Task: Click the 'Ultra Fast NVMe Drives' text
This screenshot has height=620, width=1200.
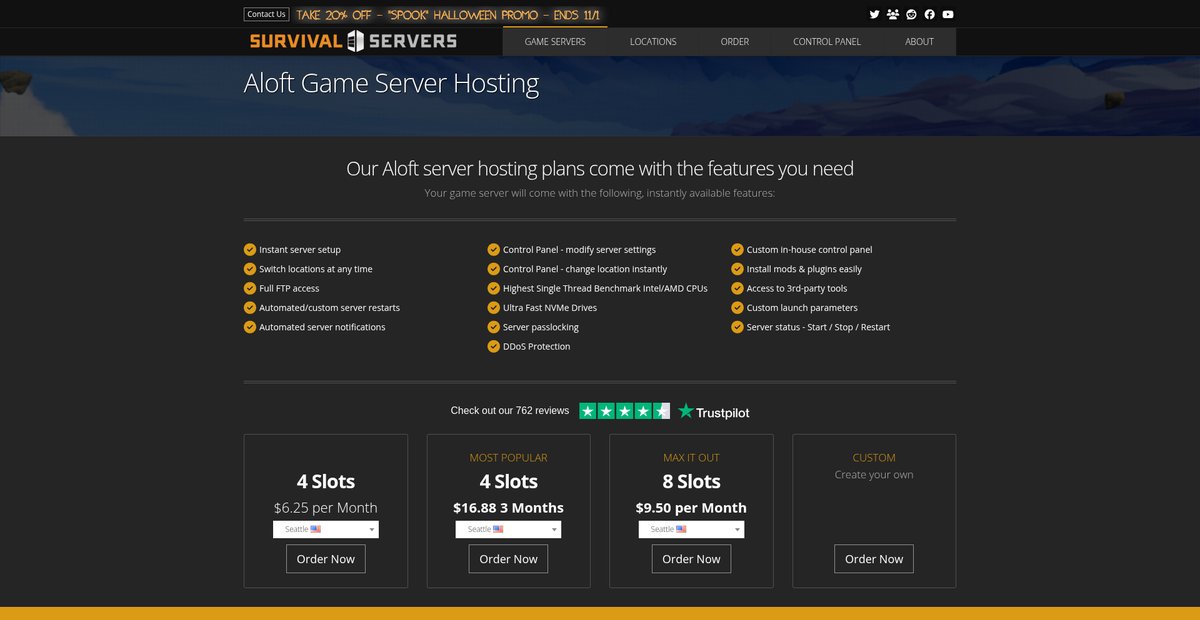Action: point(551,308)
